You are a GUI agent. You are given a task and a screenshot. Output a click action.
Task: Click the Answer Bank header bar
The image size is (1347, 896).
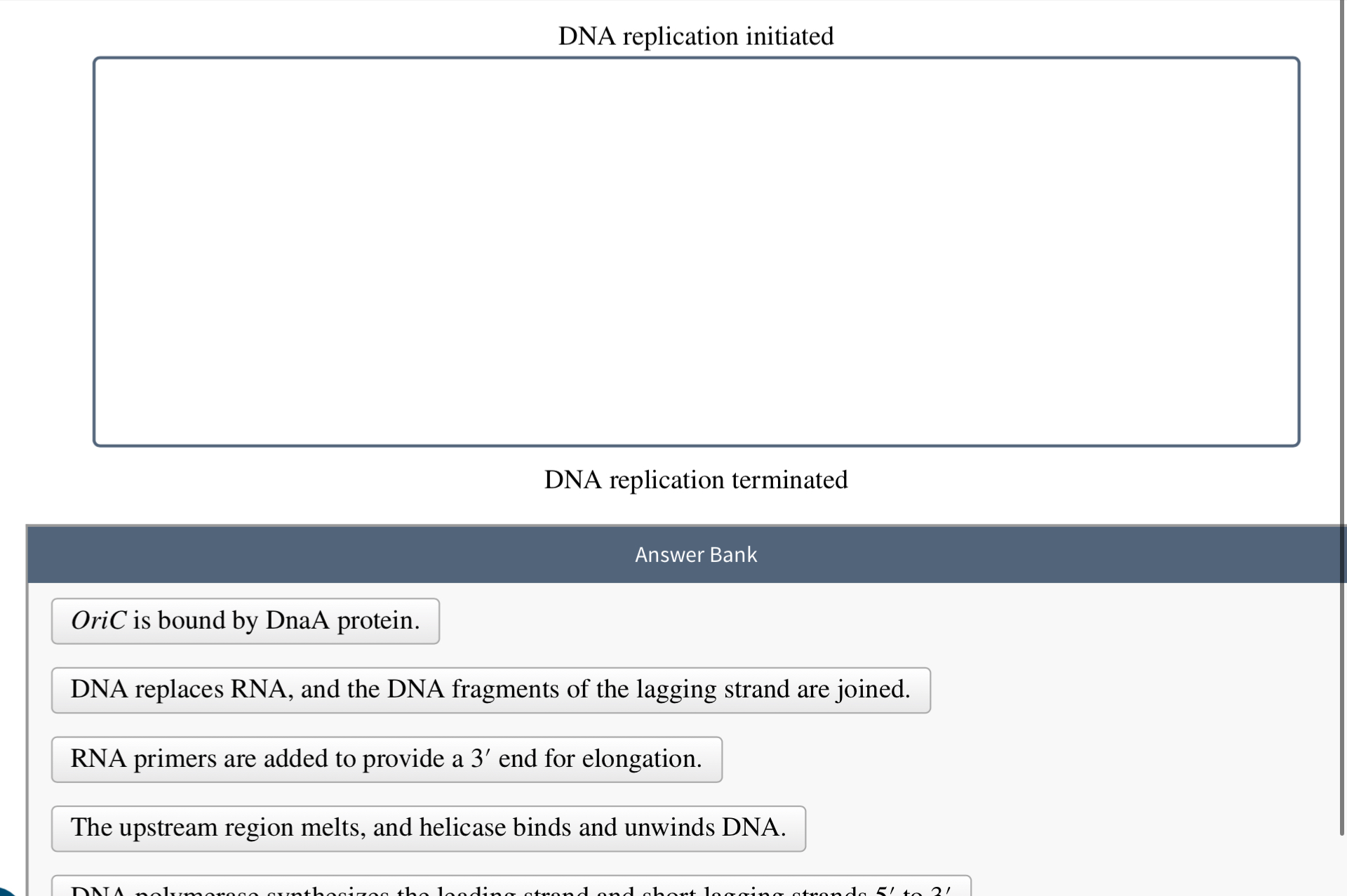pos(695,554)
